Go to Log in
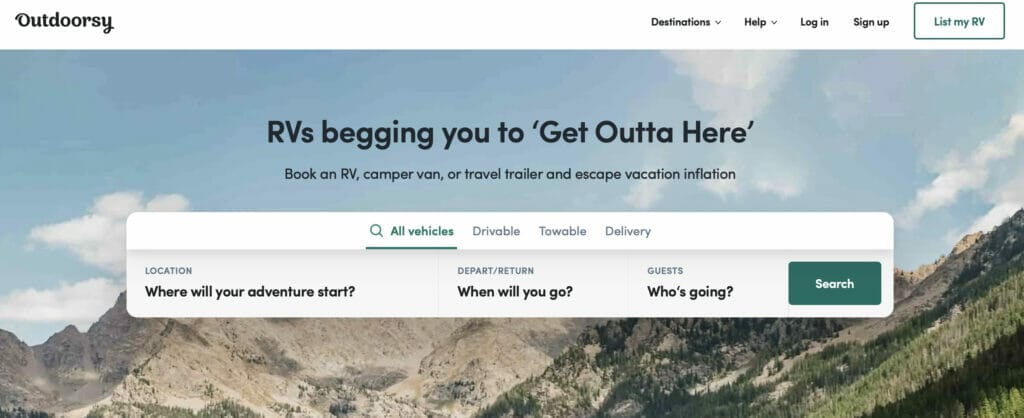This screenshot has width=1024, height=418. [814, 22]
